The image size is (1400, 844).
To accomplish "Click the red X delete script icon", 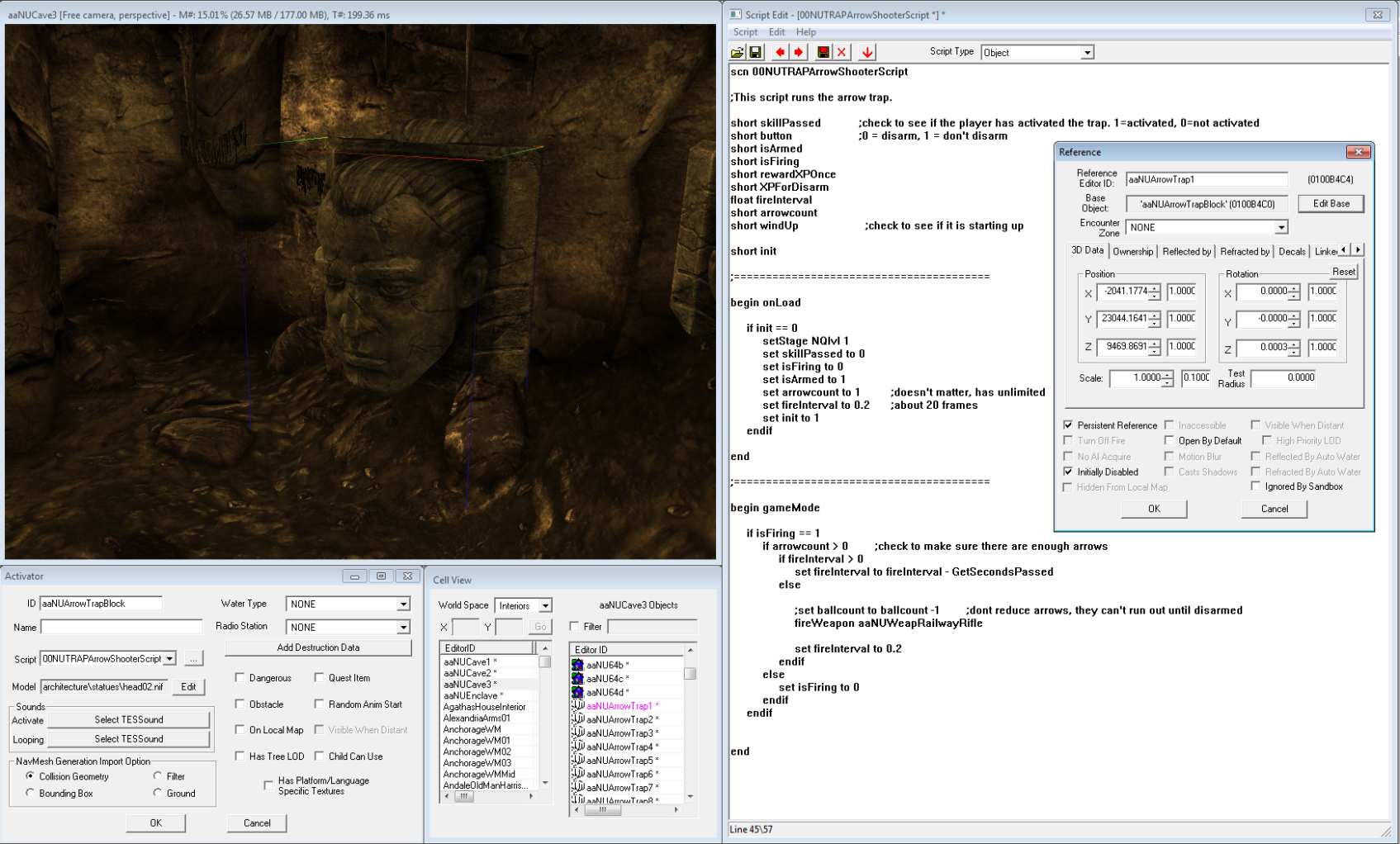I will coord(842,52).
